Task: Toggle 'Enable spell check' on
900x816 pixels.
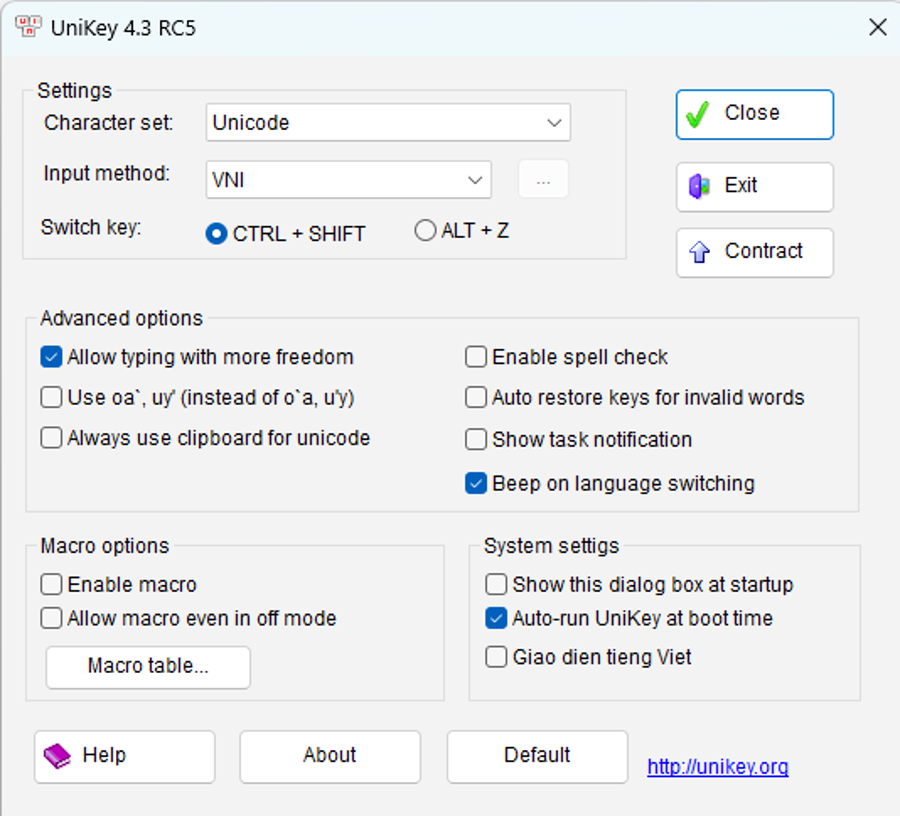Action: tap(476, 357)
